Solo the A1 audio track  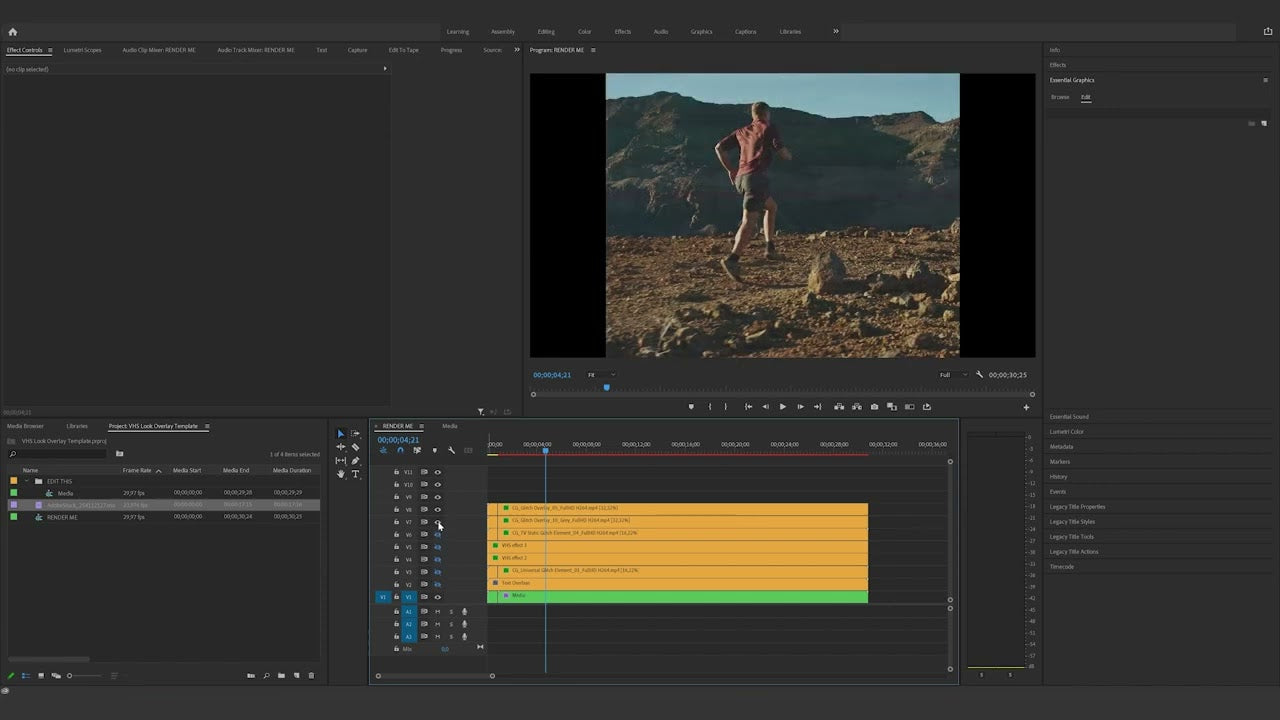coord(452,611)
